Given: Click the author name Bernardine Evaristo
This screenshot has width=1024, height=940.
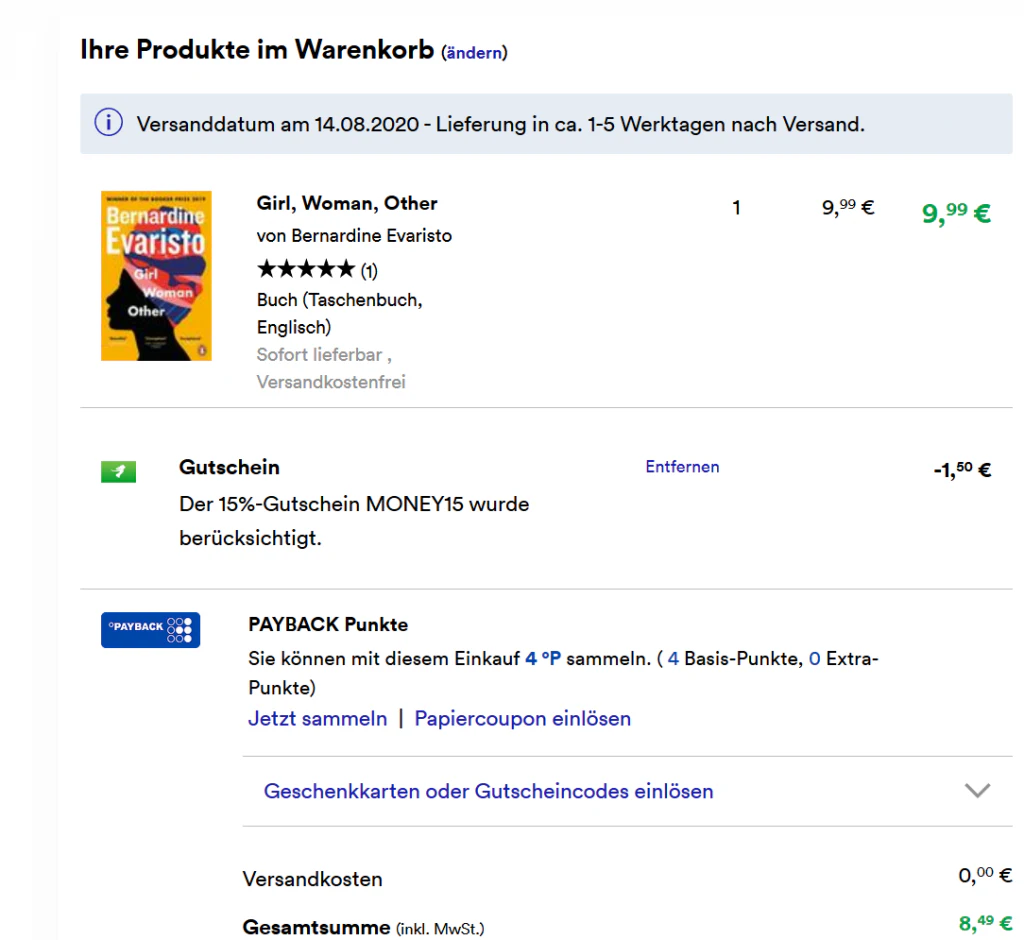Looking at the screenshot, I should coord(371,235).
